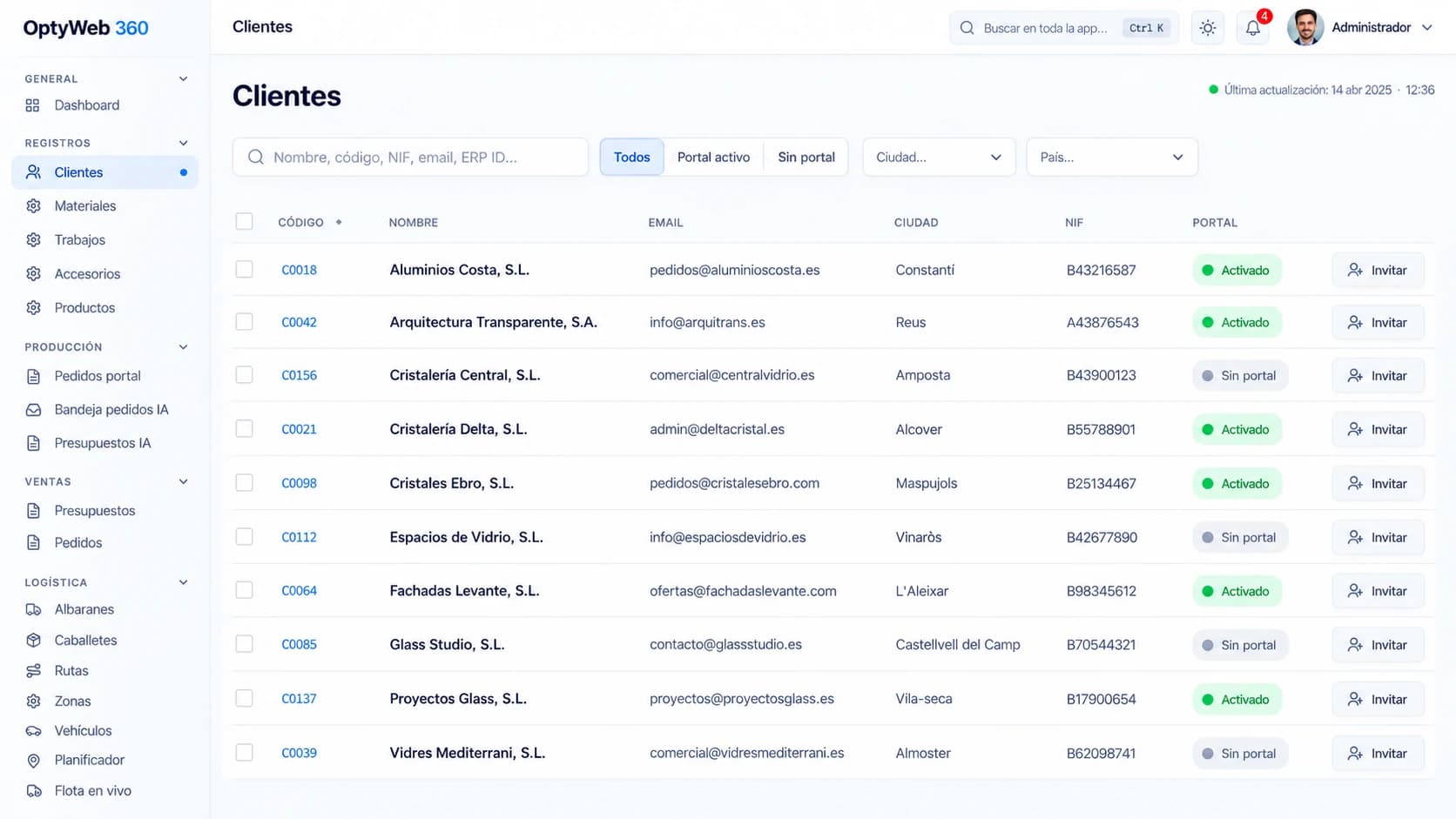Collapse the PRODUCCIÓN sidebar section
This screenshot has height=819, width=1456.
coord(183,346)
